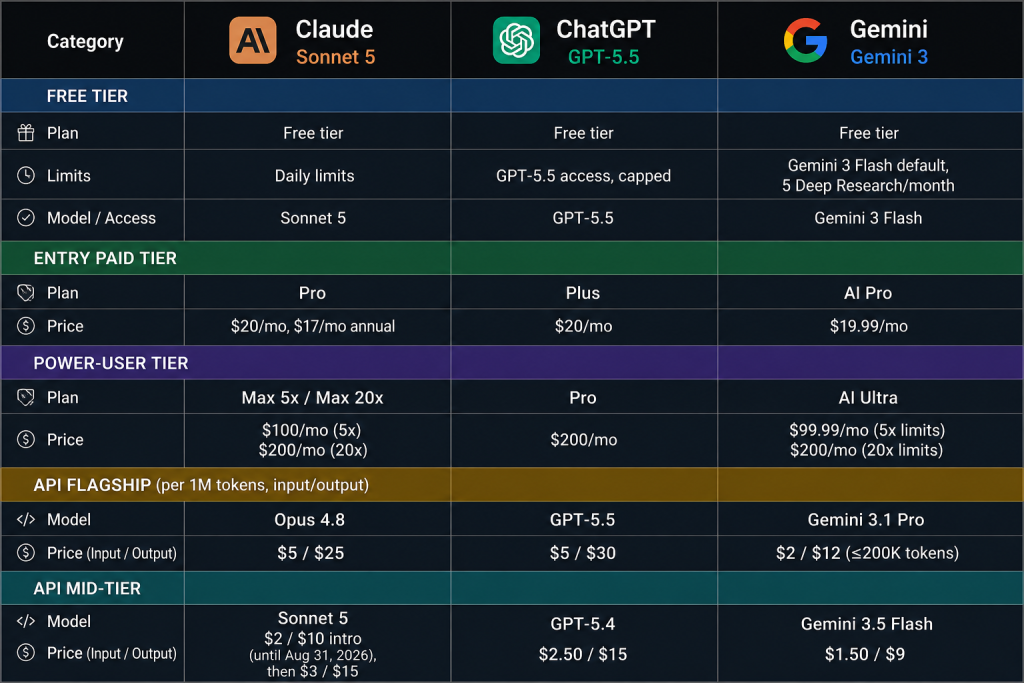This screenshot has width=1024, height=683.
Task: Click the dollar icon in Entry Paid Tier Price
Action: (x=25, y=326)
